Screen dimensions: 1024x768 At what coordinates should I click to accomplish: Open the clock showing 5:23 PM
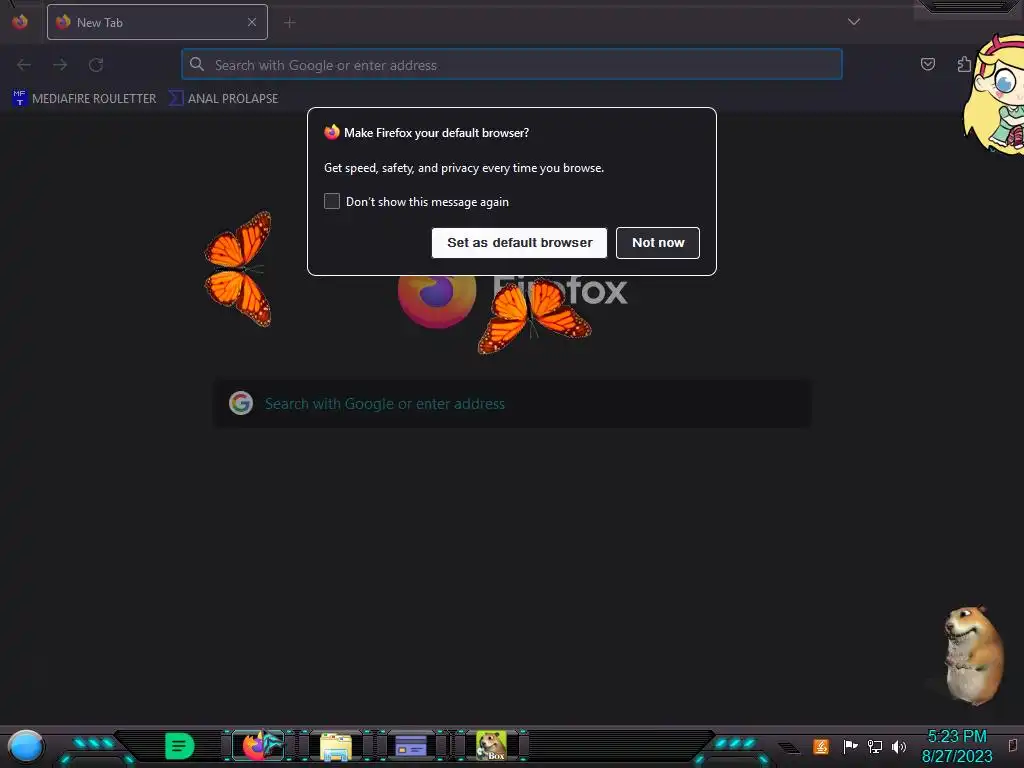pos(957,746)
